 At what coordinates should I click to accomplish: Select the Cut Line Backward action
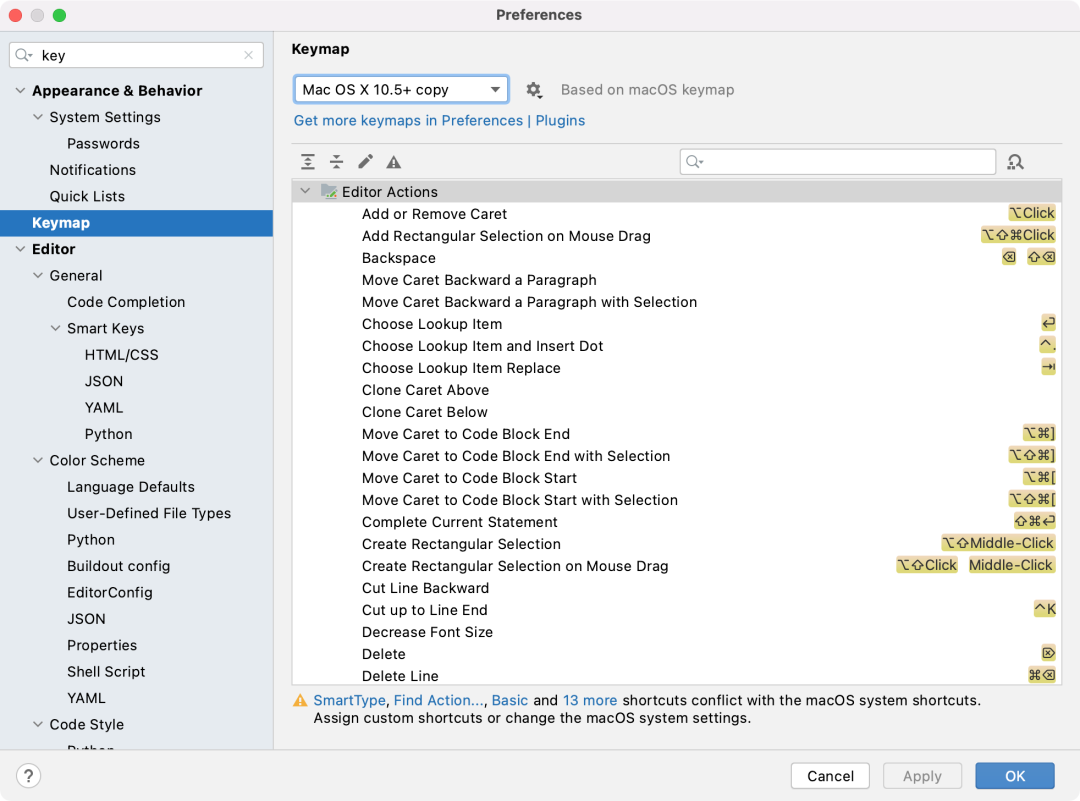click(x=675, y=588)
